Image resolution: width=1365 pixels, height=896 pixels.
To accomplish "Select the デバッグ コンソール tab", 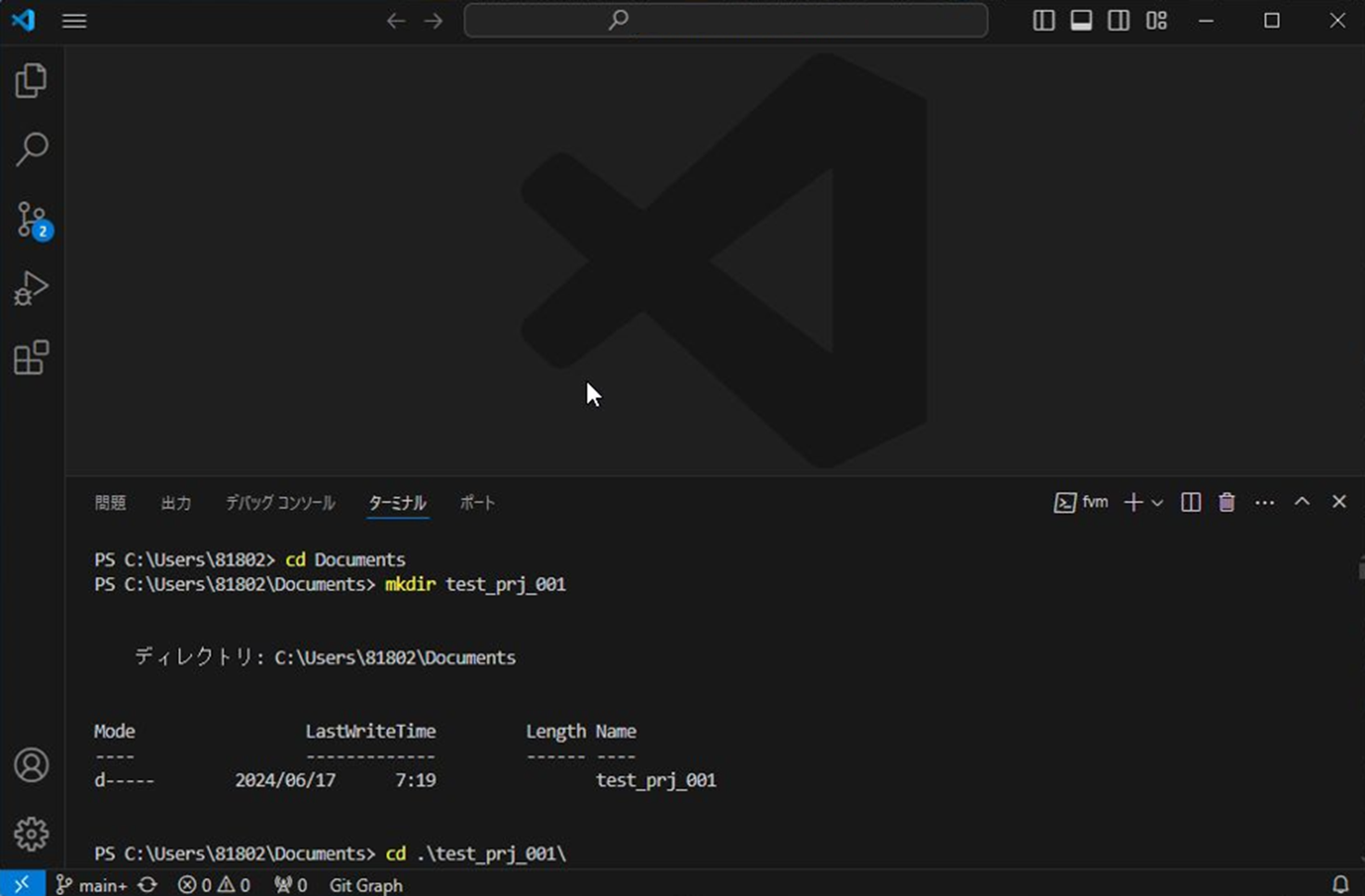I will 280,503.
